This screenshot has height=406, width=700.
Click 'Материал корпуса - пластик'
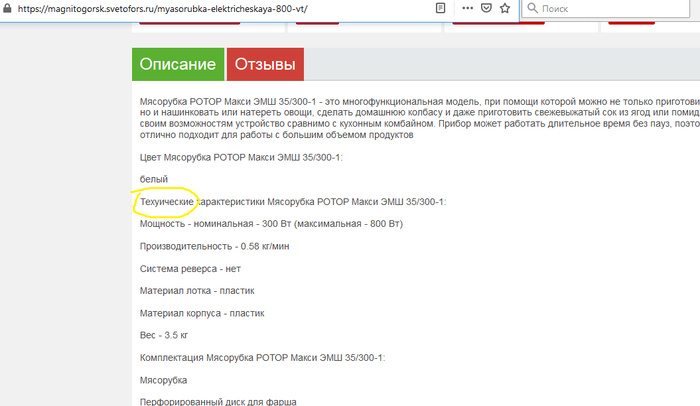point(202,314)
